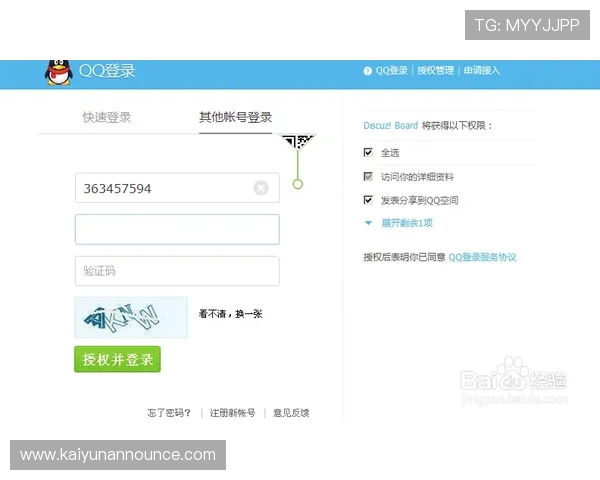Open the 授权管理 header link
The width and height of the screenshot is (600, 480).
point(435,71)
